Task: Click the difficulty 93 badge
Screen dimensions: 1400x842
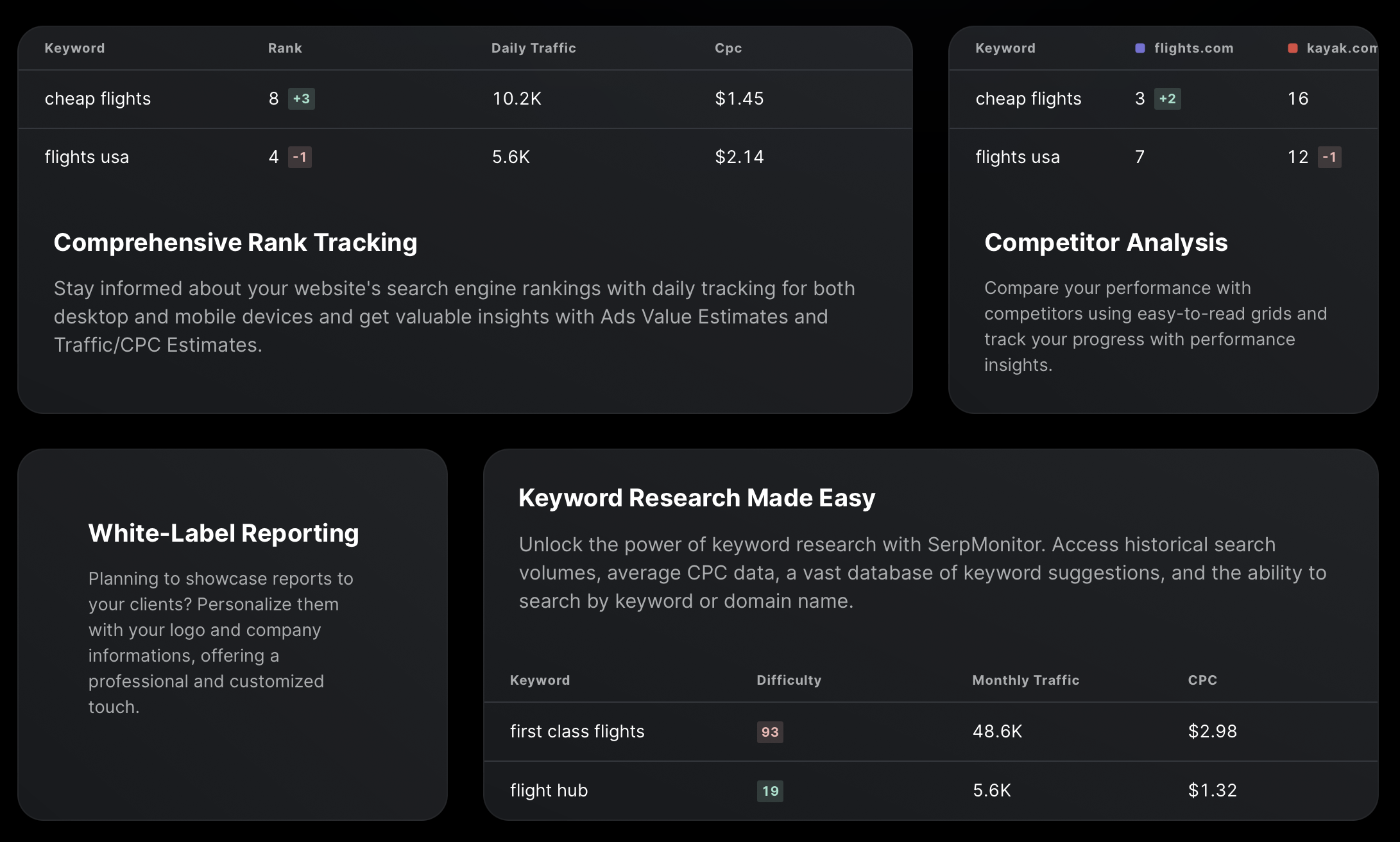Action: click(x=769, y=732)
